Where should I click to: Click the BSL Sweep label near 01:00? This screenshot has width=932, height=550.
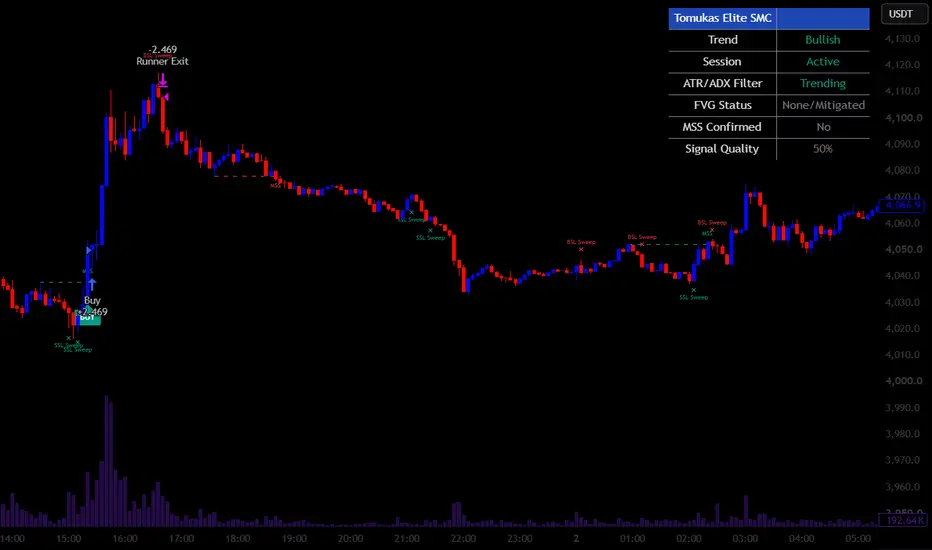pos(643,237)
